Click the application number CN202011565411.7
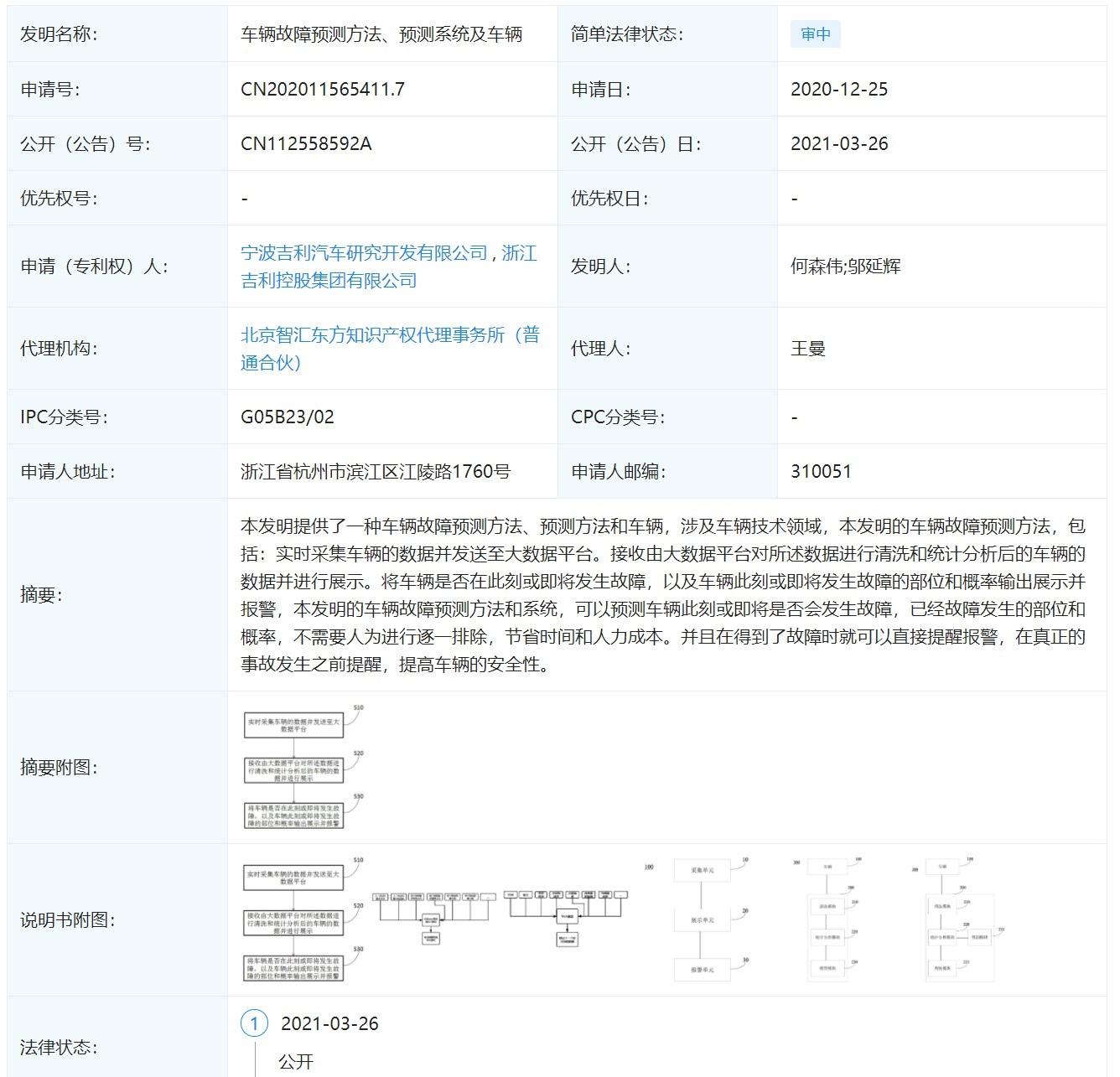 (323, 89)
